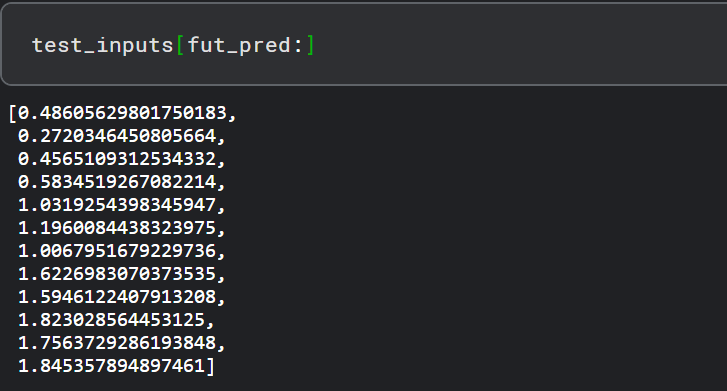
Task: Click output value 0.5834519267082214
Action: [117, 182]
